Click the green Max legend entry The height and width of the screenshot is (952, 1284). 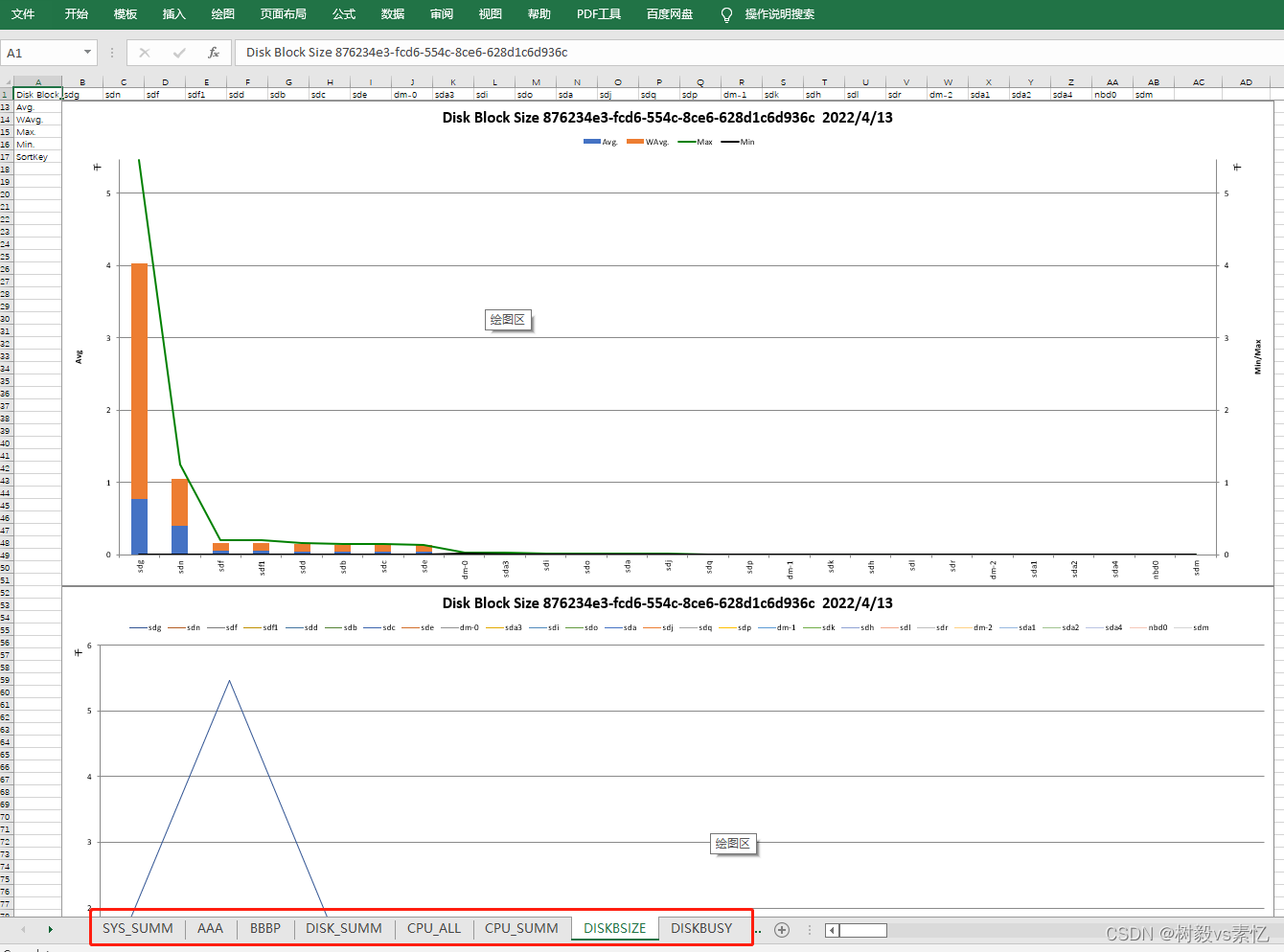tap(696, 142)
